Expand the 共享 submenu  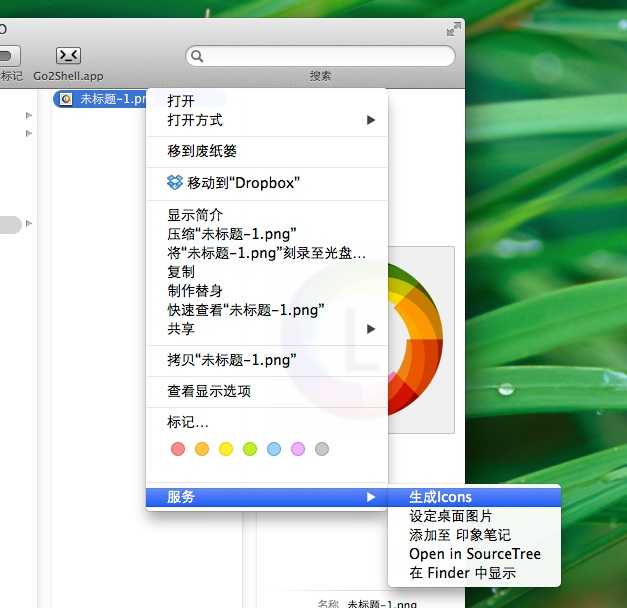pos(267,329)
